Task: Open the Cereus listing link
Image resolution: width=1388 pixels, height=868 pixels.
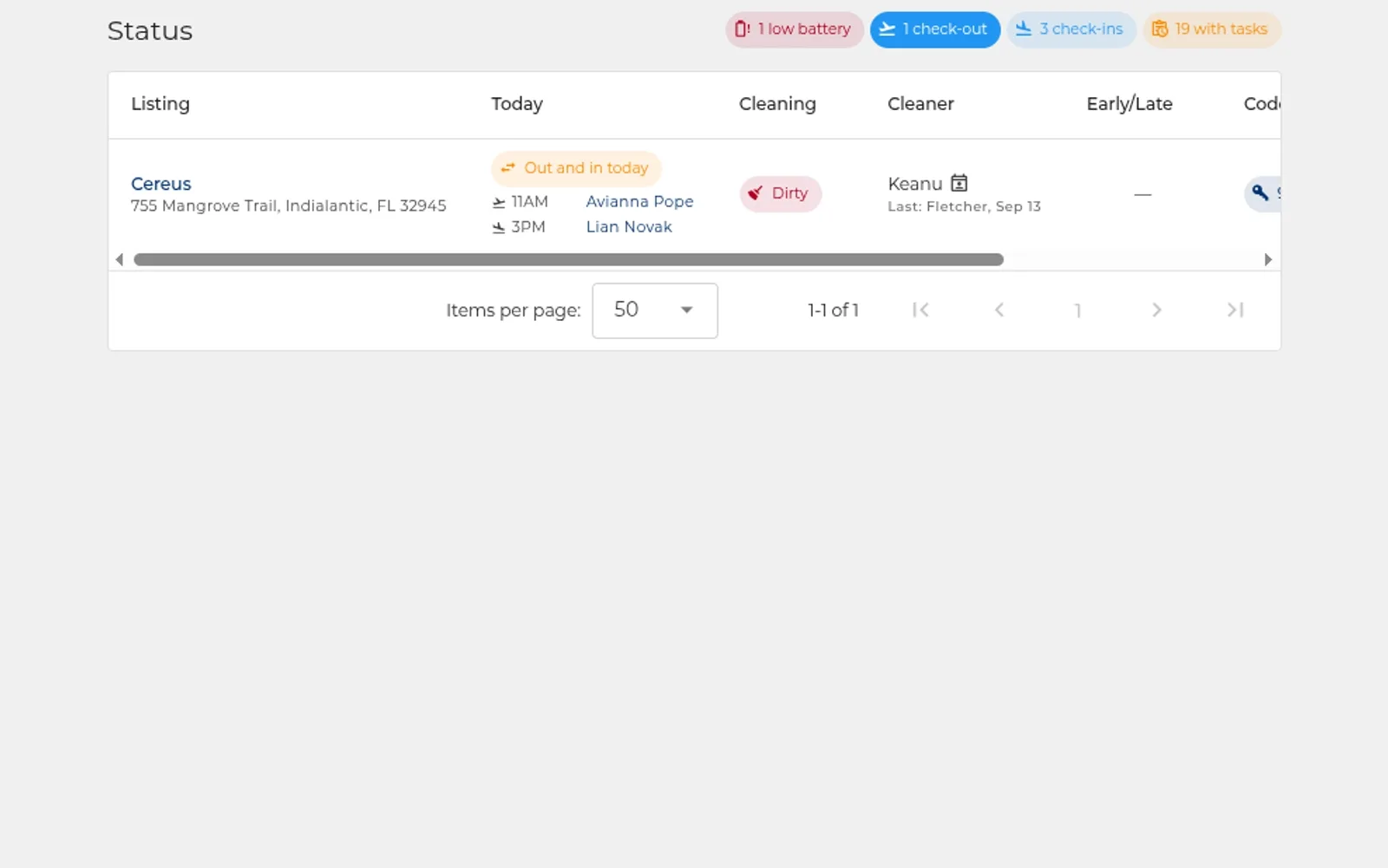Action: (x=161, y=184)
